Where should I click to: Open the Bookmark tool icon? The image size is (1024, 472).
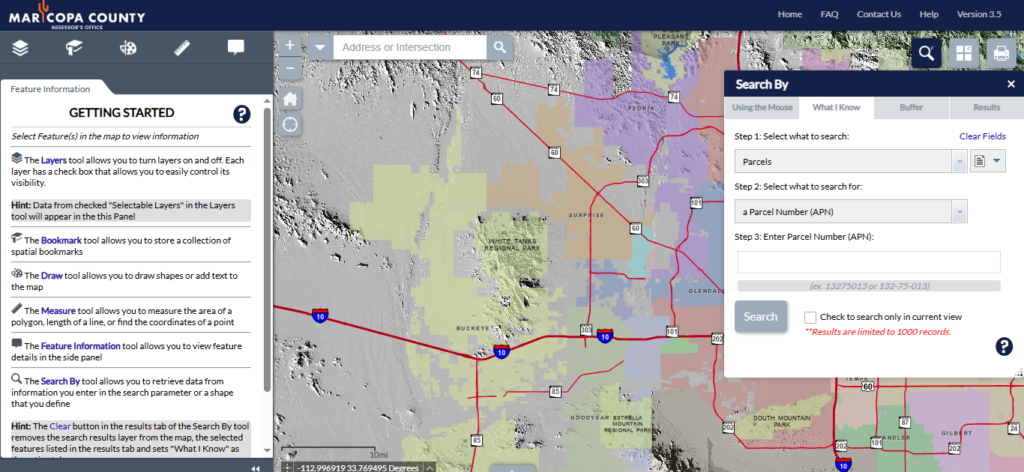point(74,47)
